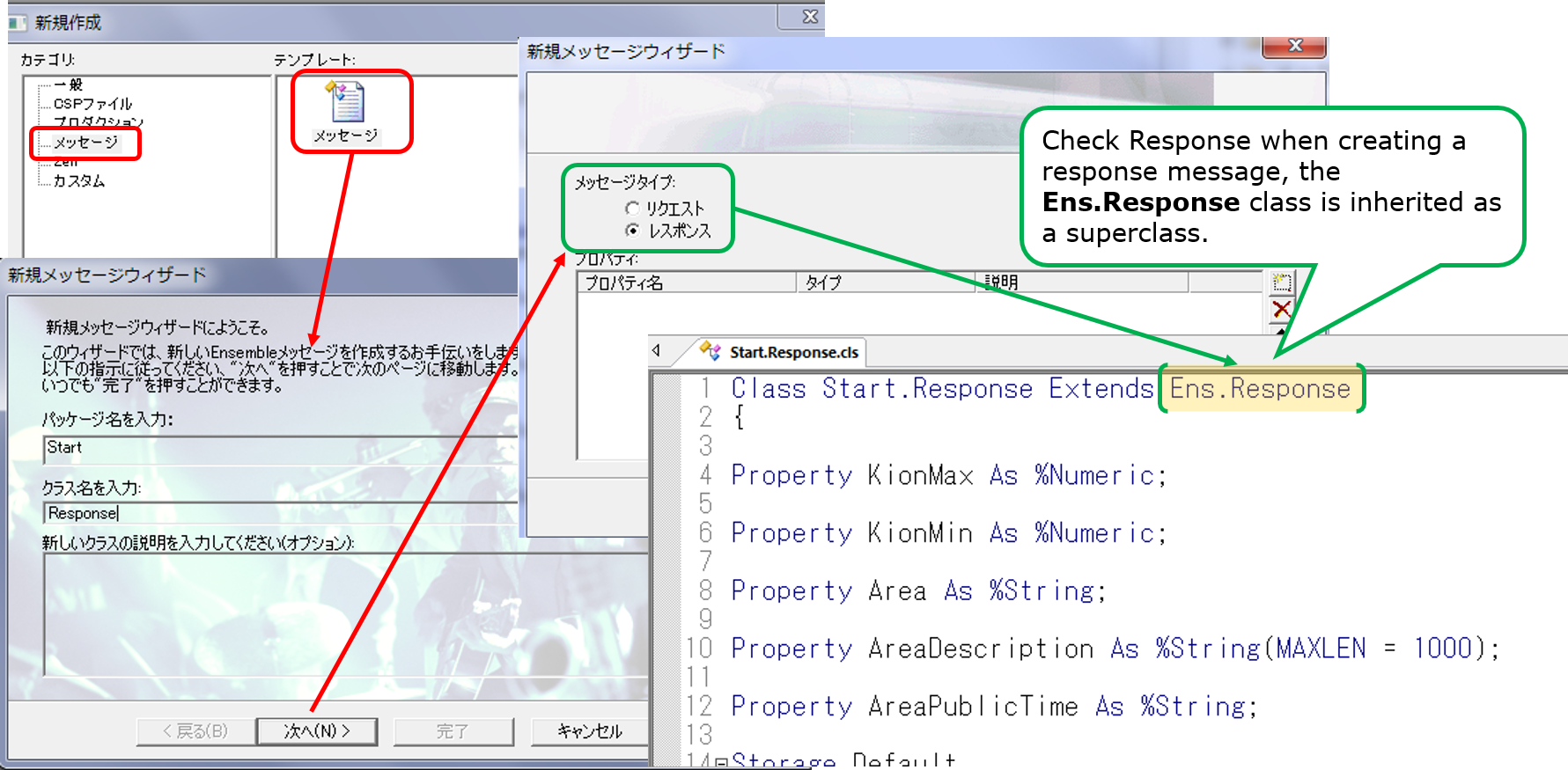Select the リクエスト radio button

[632, 209]
